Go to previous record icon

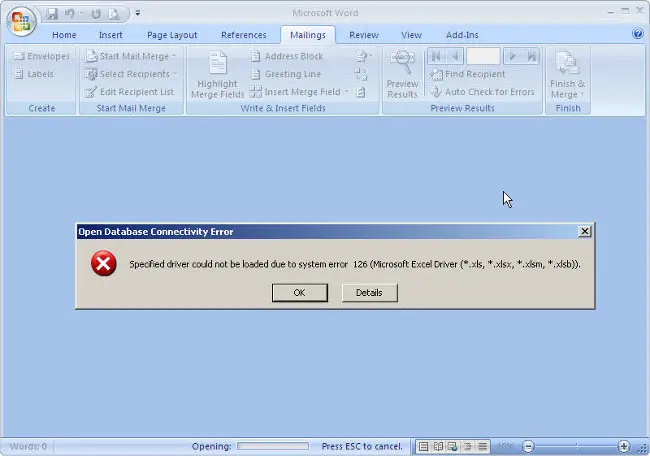(455, 56)
